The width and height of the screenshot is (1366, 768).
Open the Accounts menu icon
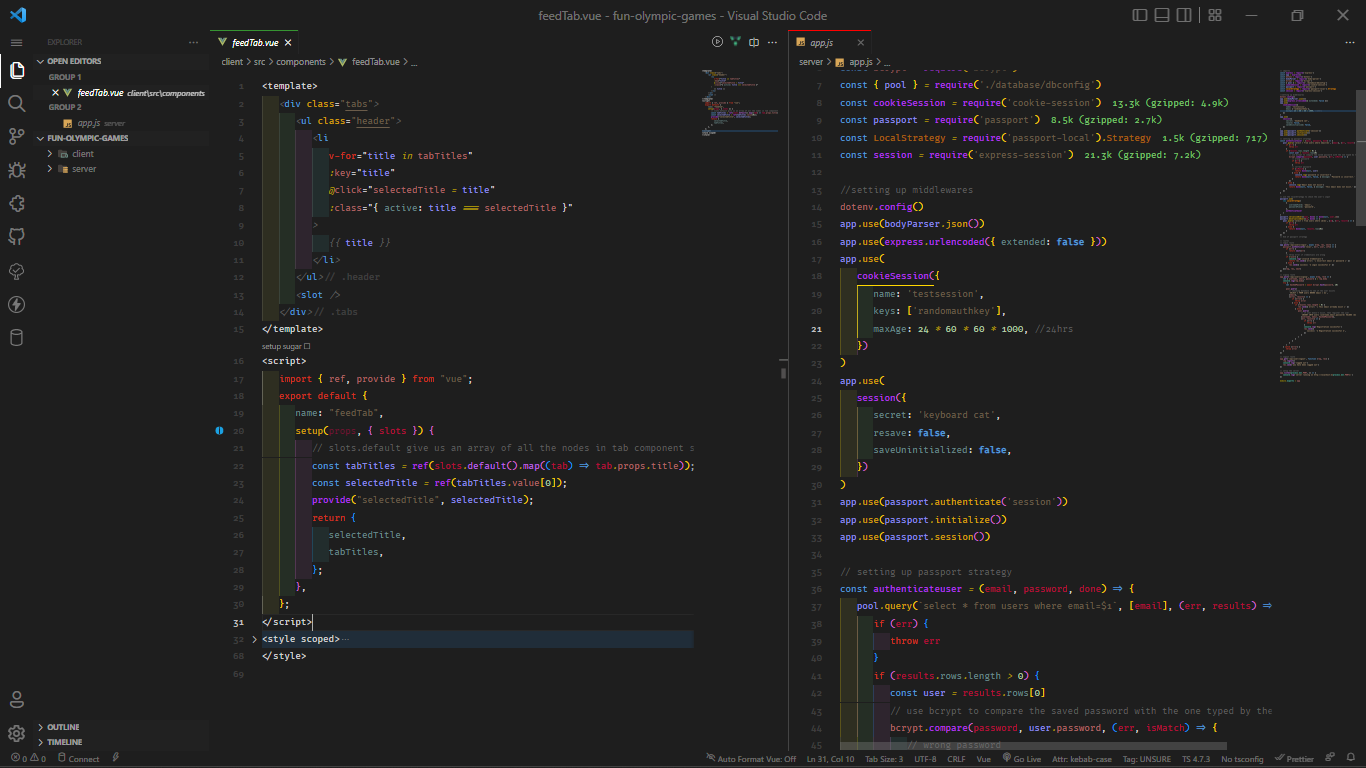coord(16,699)
